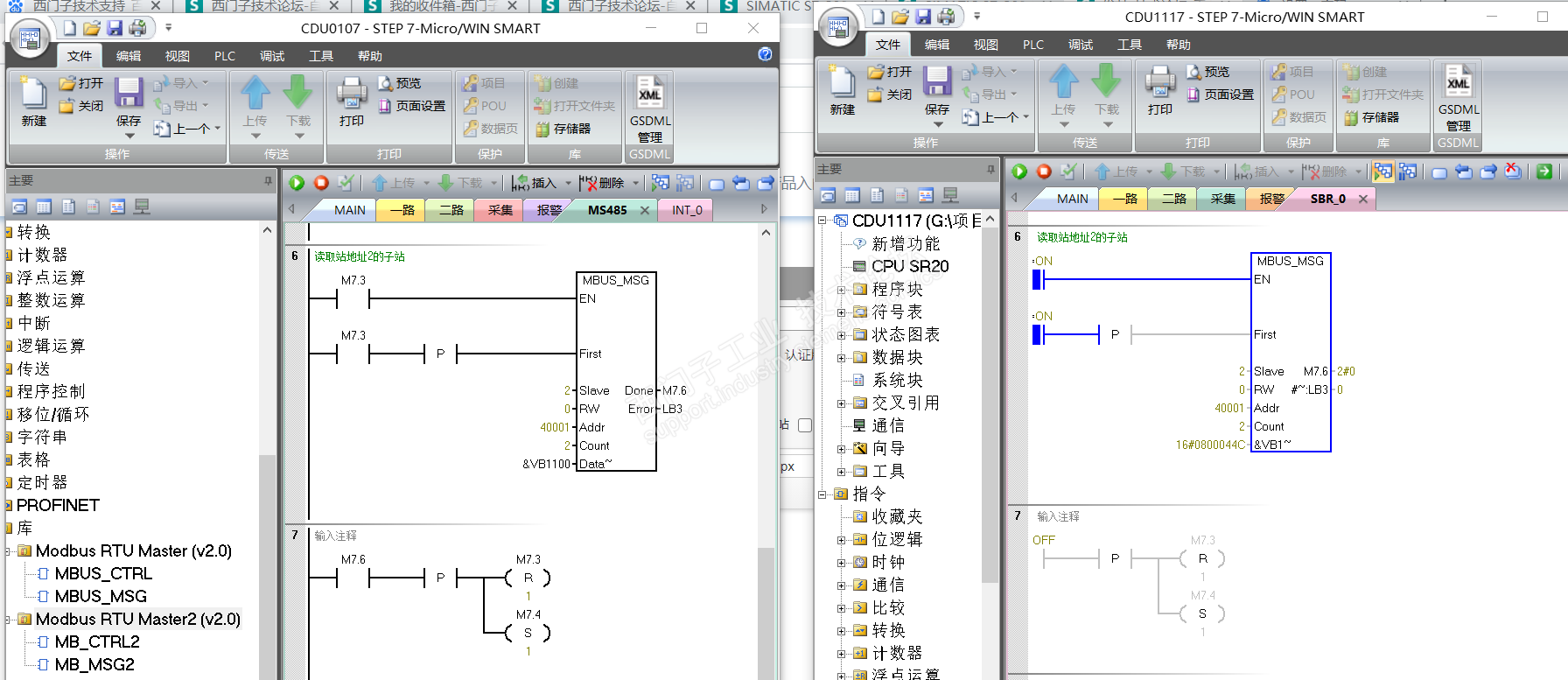Expand 数据块 node in CDU1117 tree

[842, 357]
